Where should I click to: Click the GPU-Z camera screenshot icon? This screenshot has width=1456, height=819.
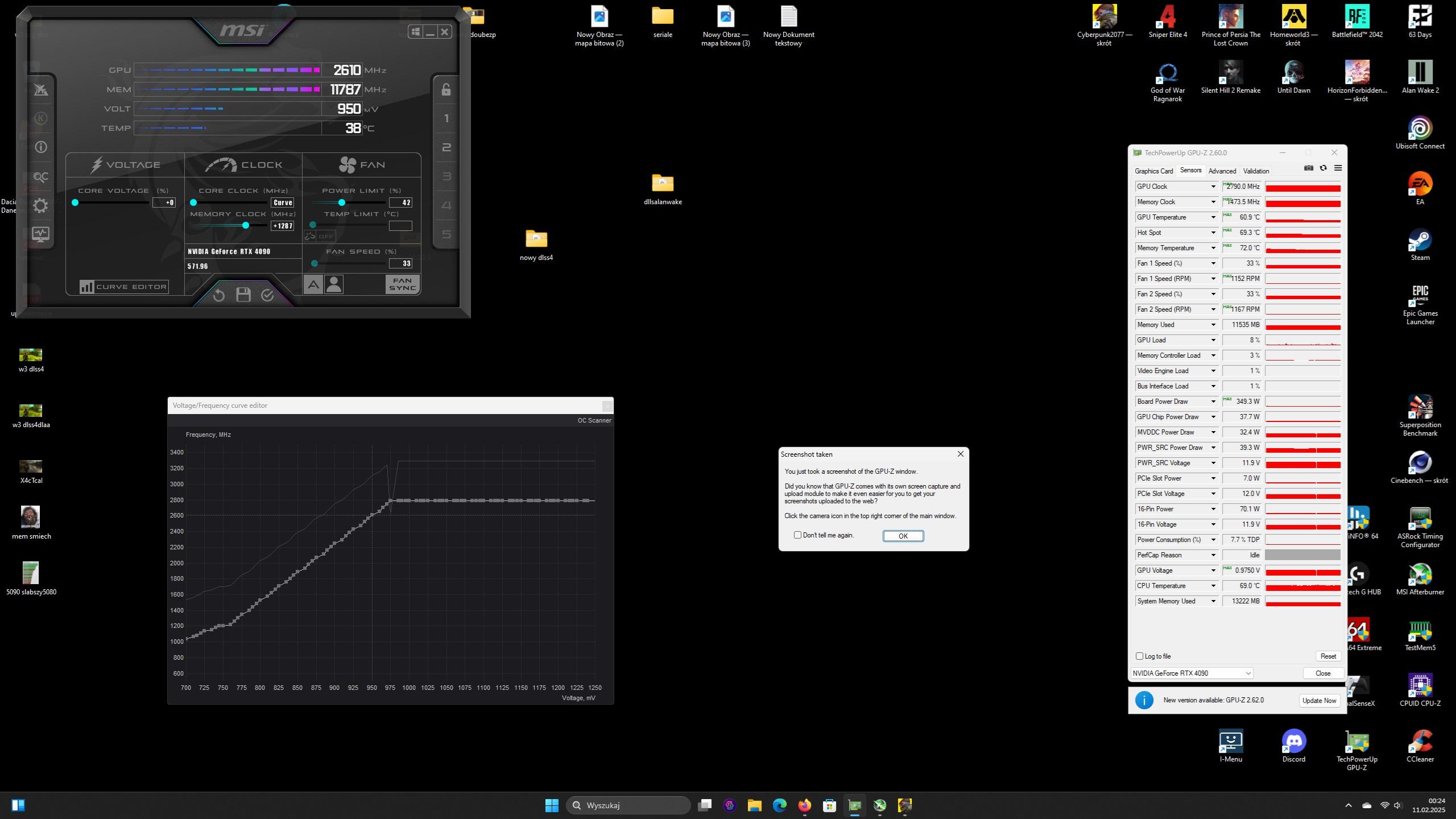[x=1309, y=168]
